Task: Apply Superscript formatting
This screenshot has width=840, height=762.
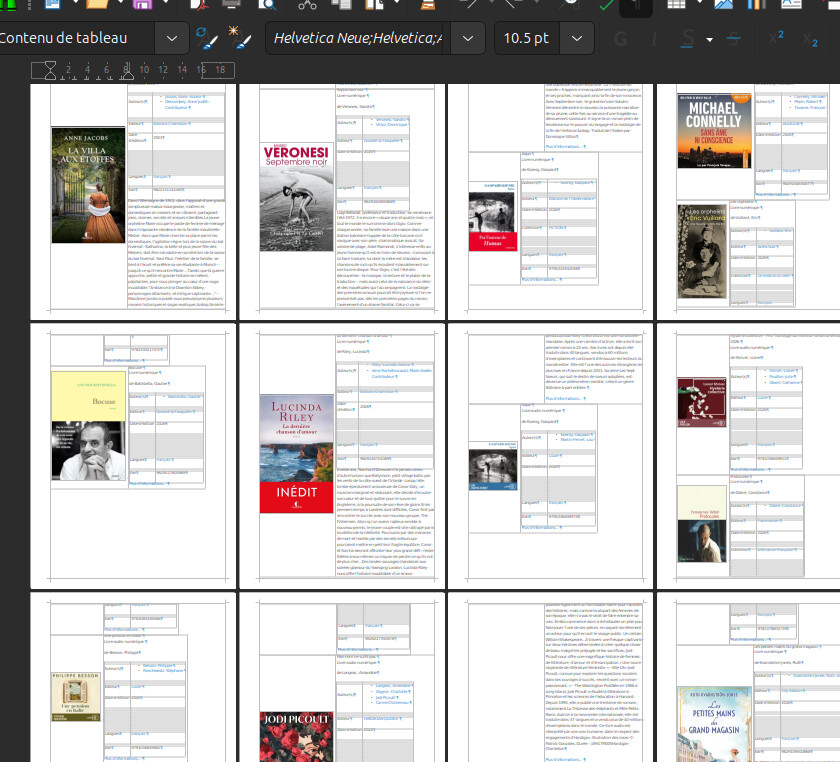Action: 776,39
